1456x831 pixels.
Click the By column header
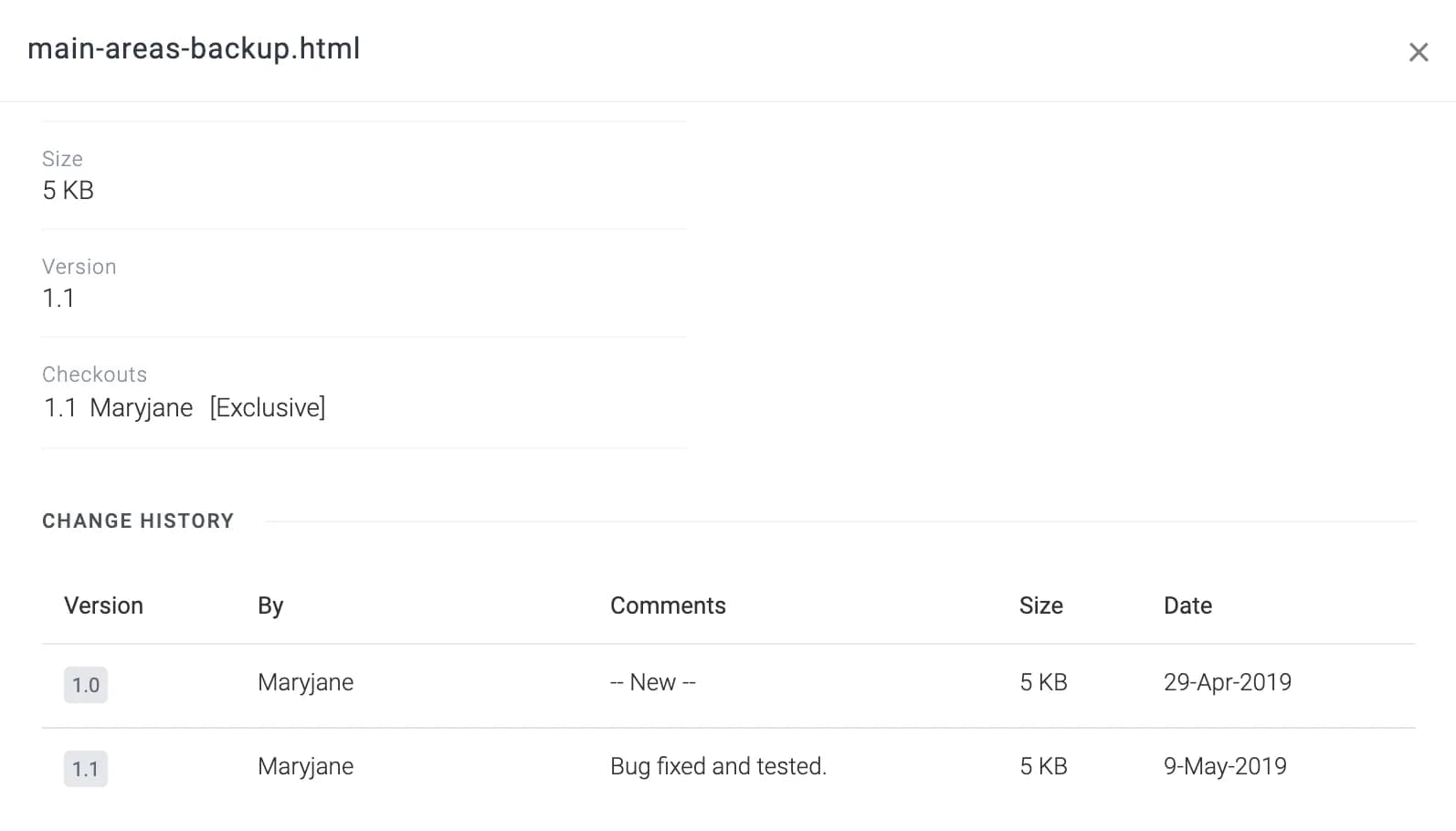tap(270, 605)
